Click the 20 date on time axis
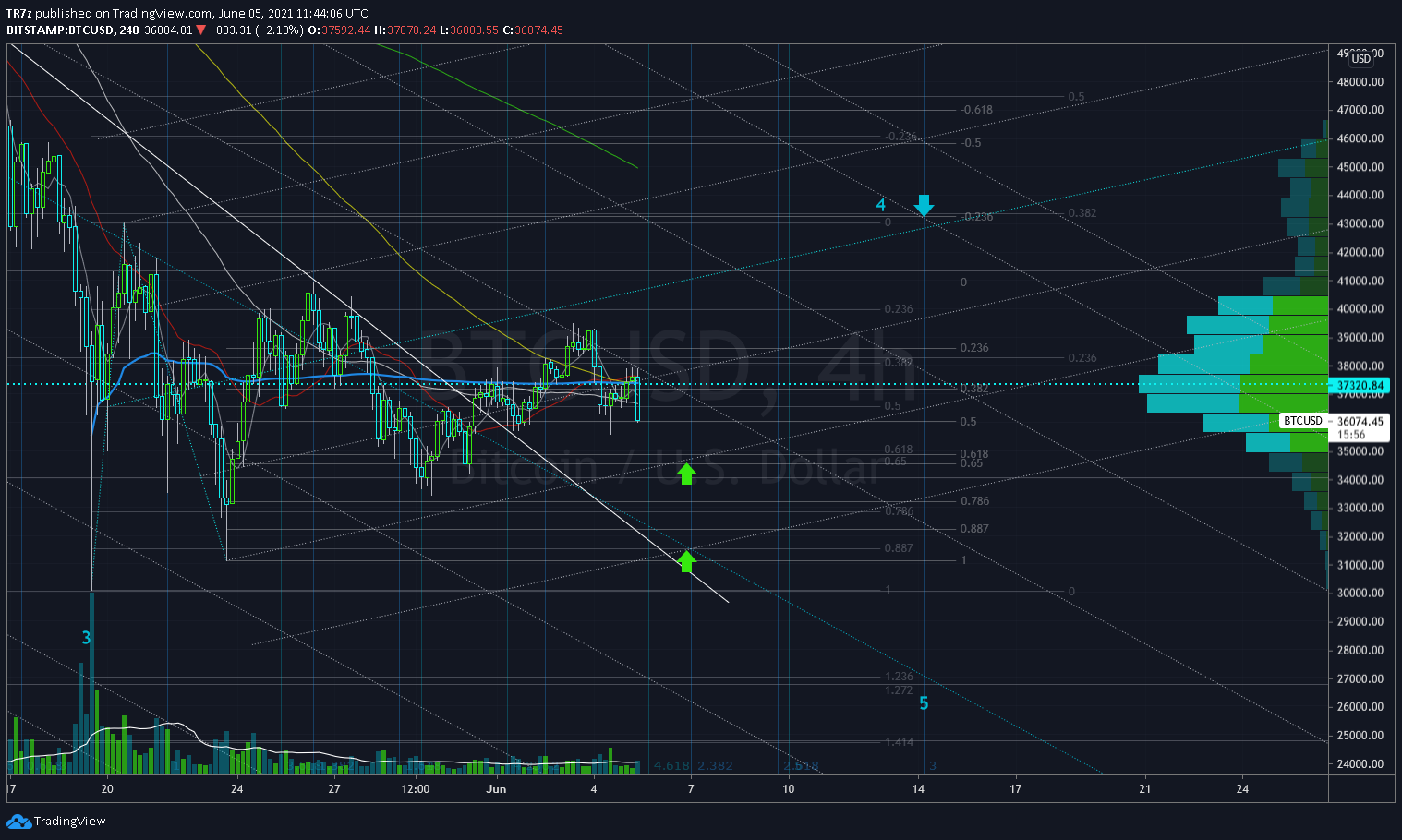The width and height of the screenshot is (1402, 840). [107, 789]
